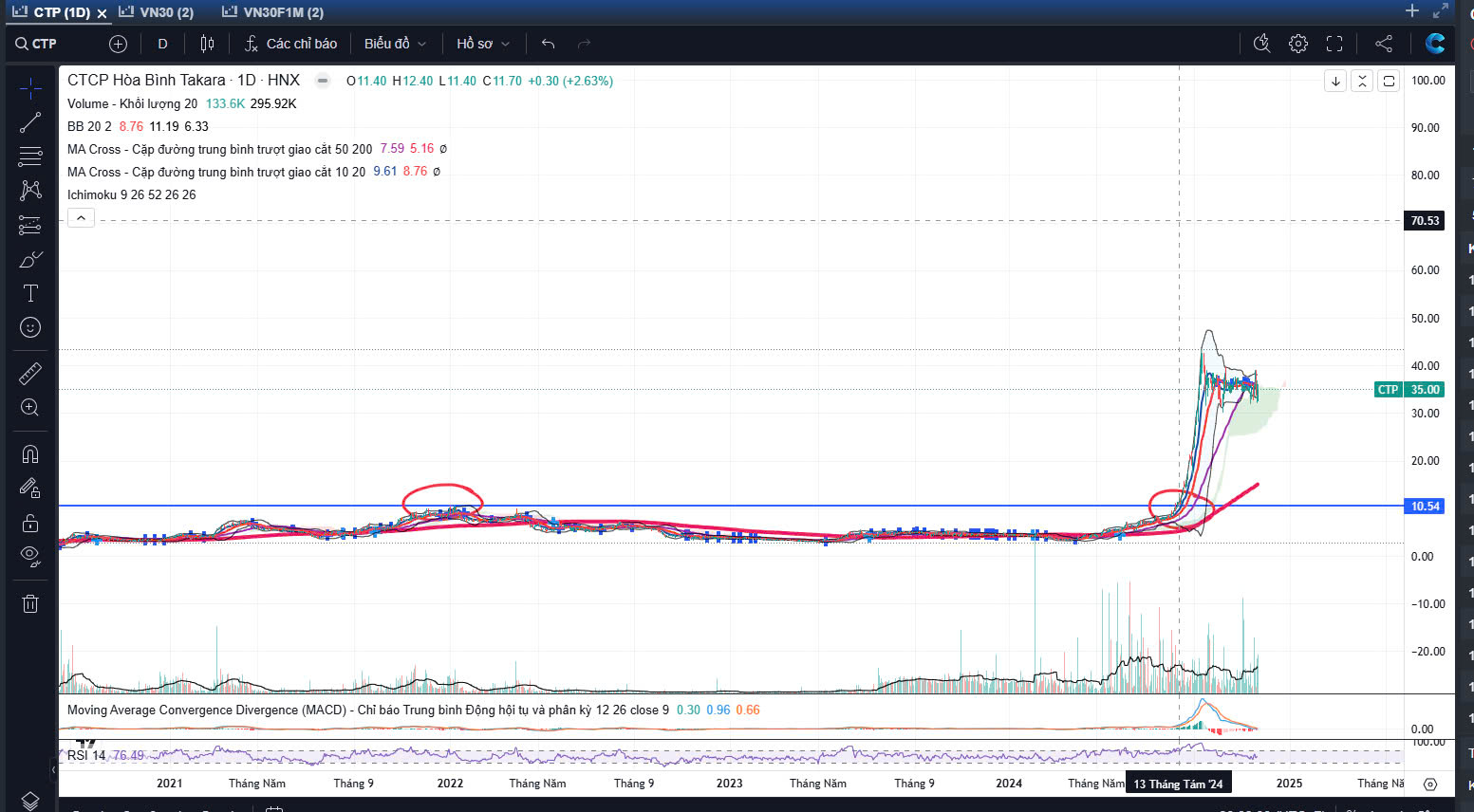
Task: Click the blue 10.54 price label
Action: (x=1425, y=506)
